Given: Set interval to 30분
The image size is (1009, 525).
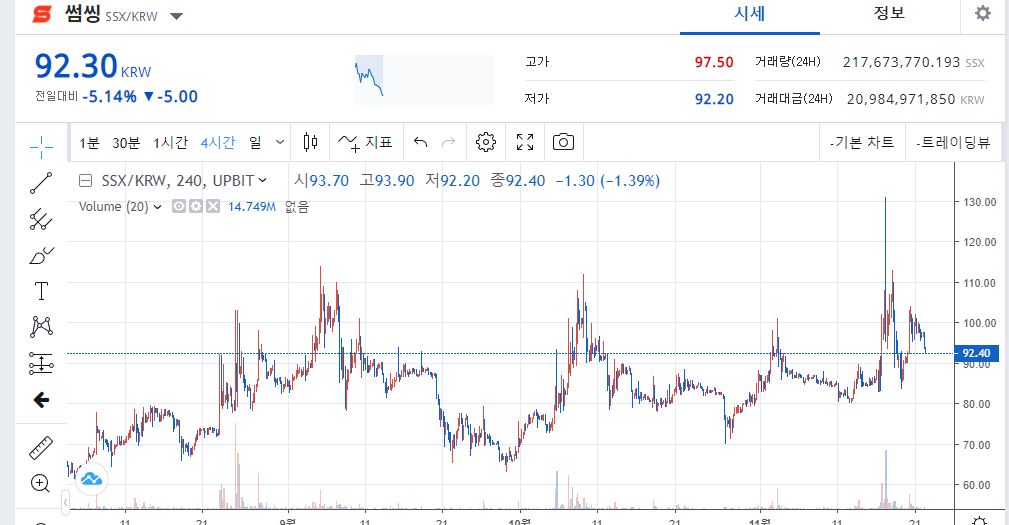Looking at the screenshot, I should click(125, 143).
